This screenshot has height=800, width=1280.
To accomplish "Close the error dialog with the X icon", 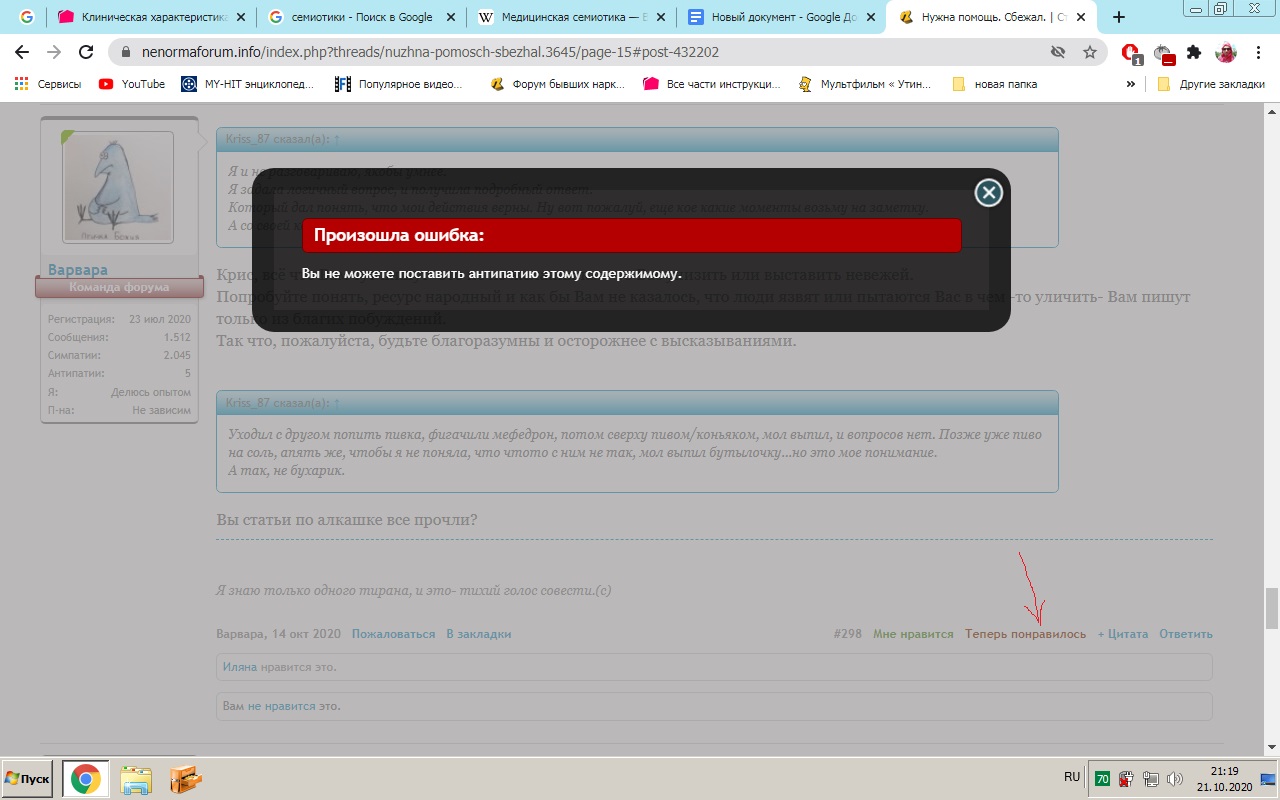I will [988, 193].
